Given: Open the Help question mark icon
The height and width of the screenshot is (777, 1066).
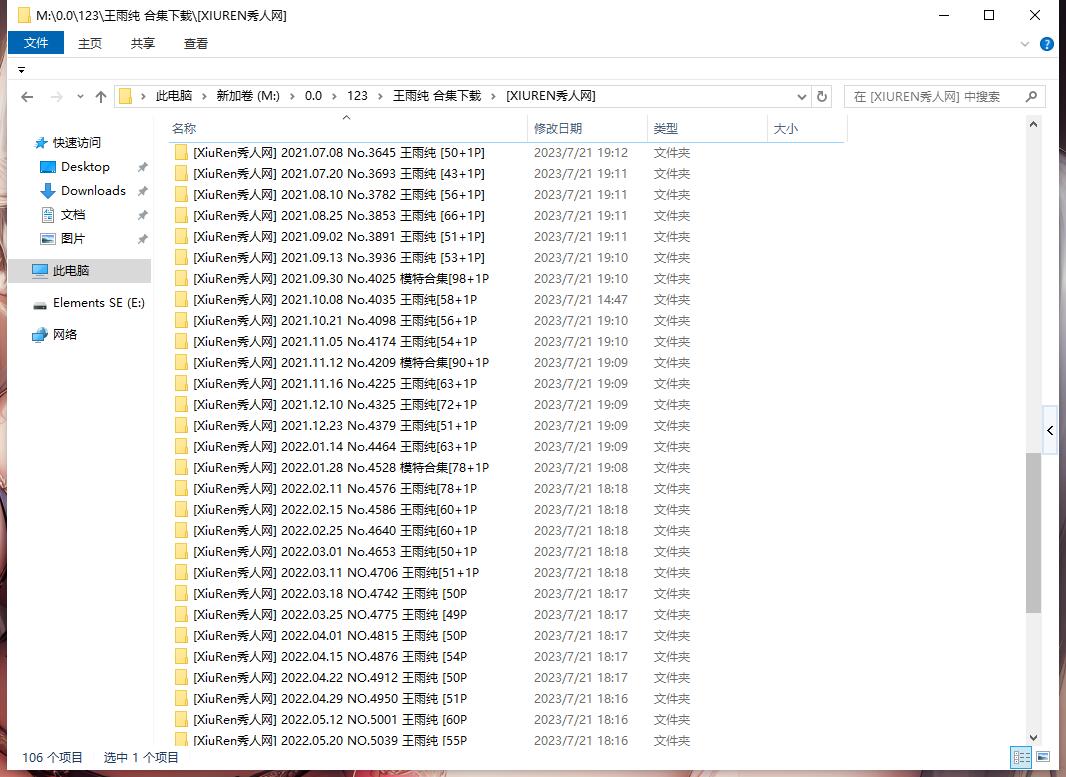Looking at the screenshot, I should tap(1047, 44).
